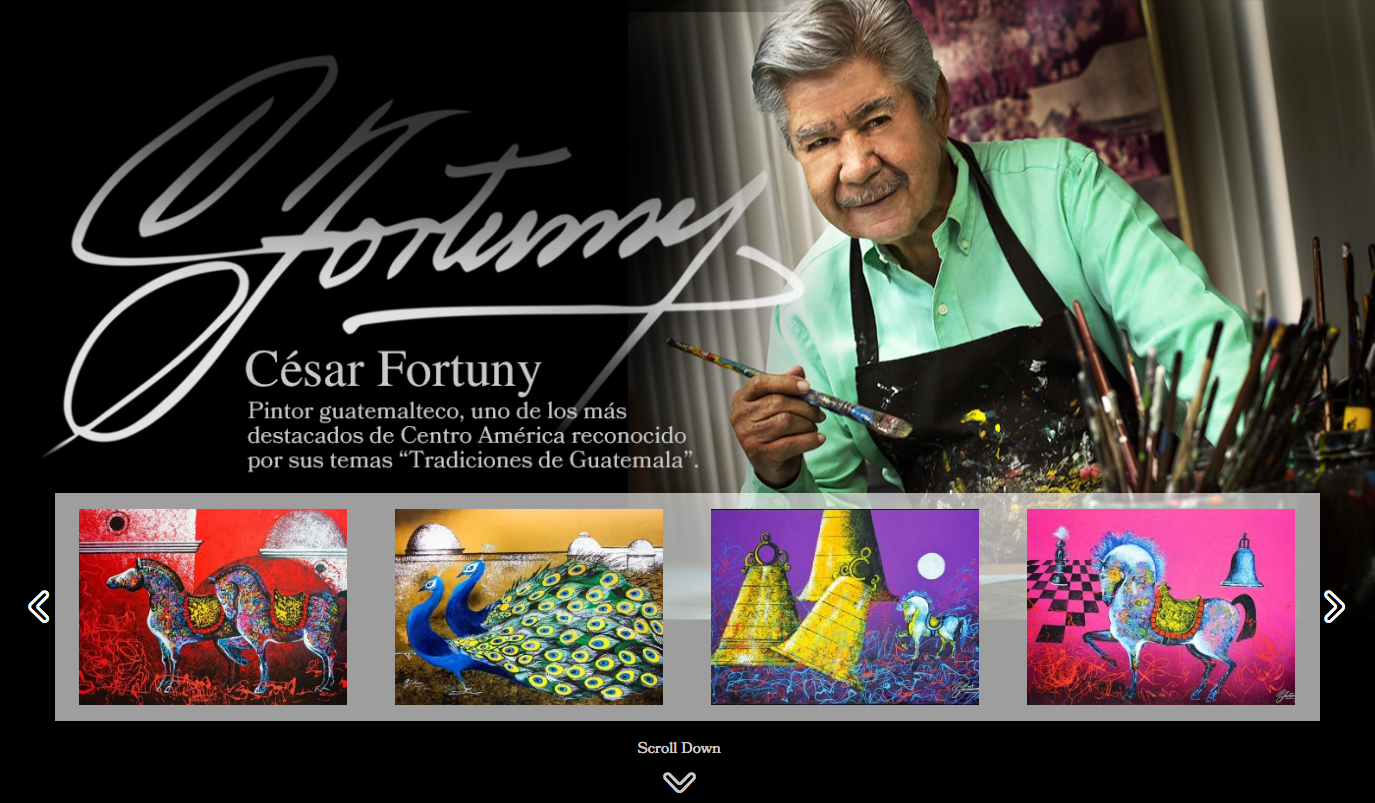This screenshot has height=803, width=1375.
Task: Click the artist's face in the portrait
Action: [x=858, y=150]
